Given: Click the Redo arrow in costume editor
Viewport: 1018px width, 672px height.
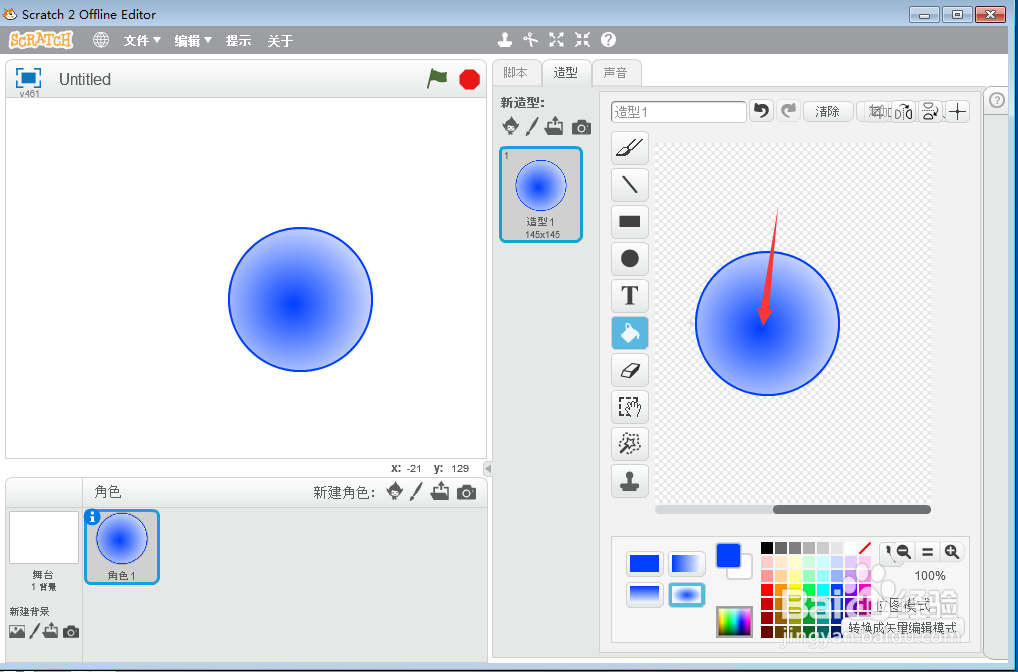Looking at the screenshot, I should pyautogui.click(x=788, y=111).
